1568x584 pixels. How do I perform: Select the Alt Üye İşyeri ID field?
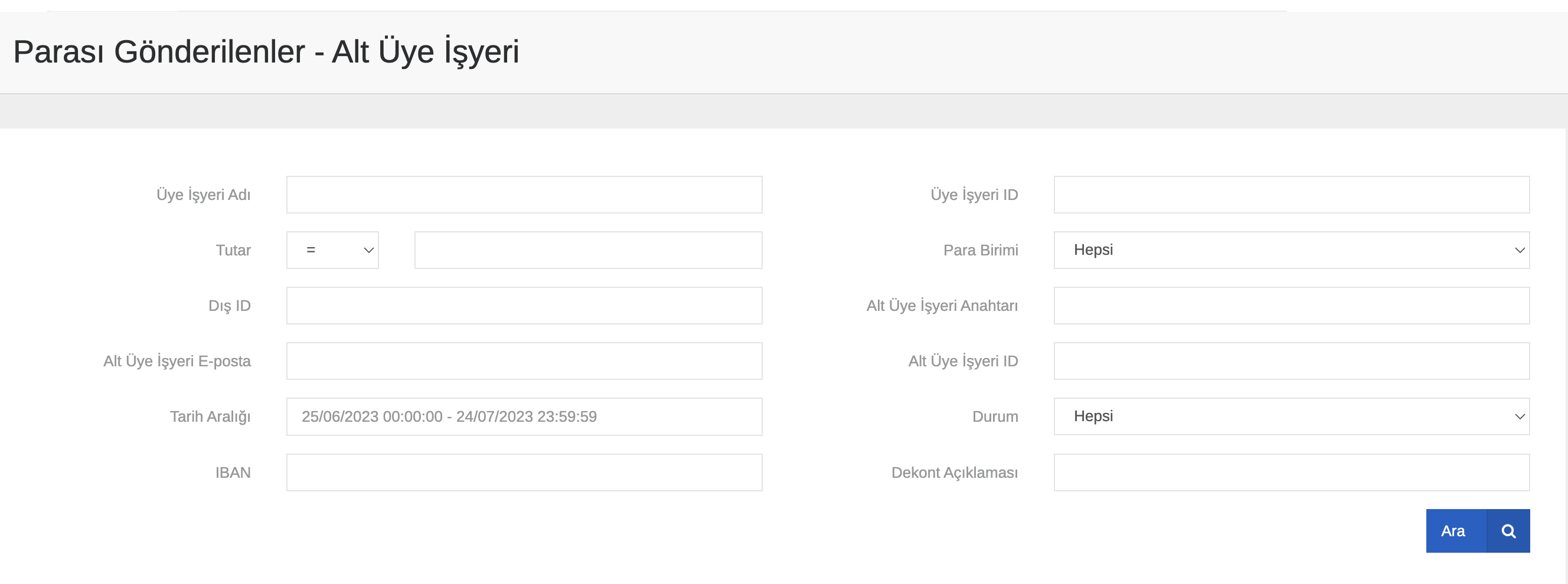click(x=1291, y=361)
